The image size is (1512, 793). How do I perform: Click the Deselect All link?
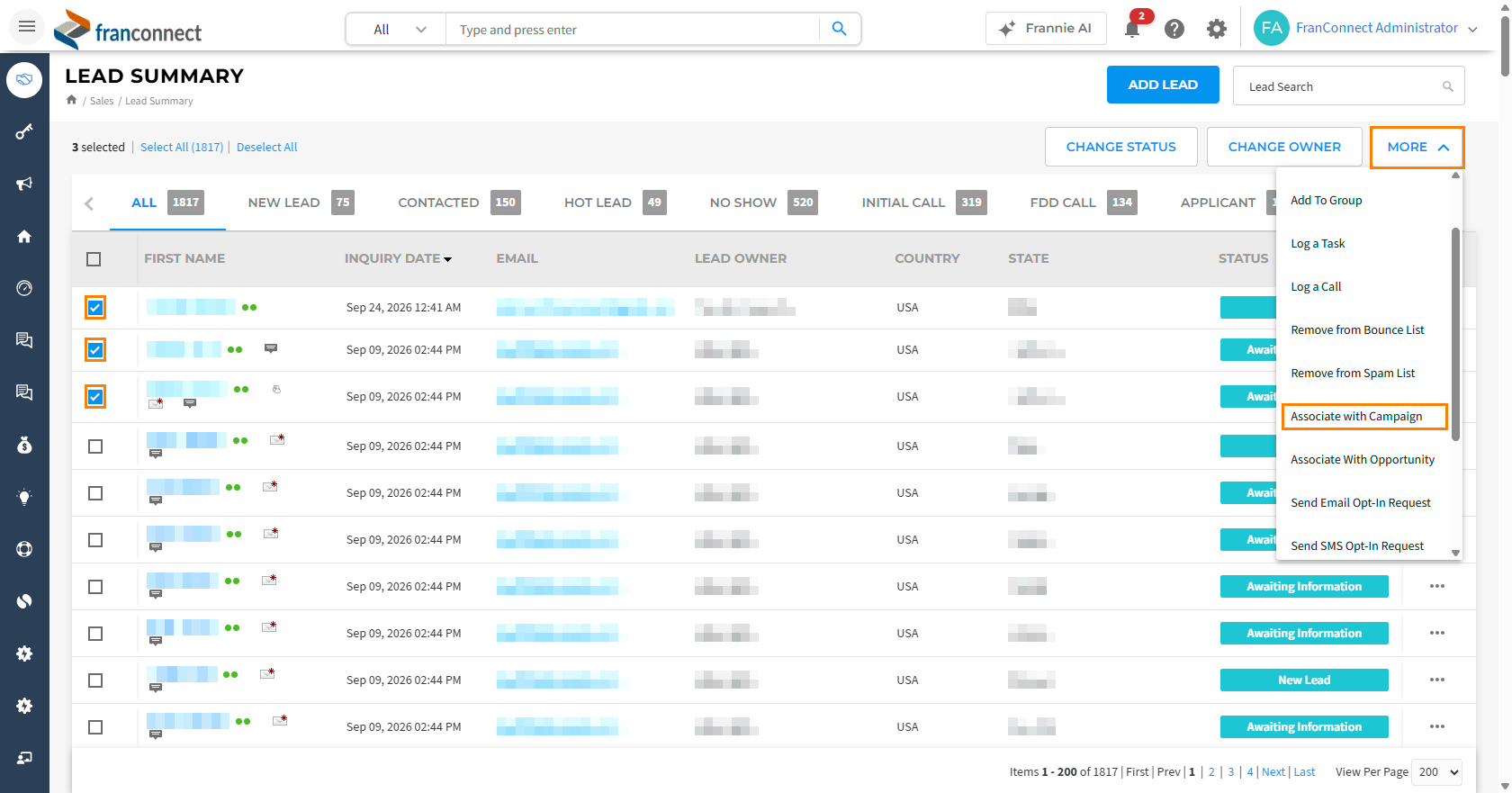pos(266,147)
